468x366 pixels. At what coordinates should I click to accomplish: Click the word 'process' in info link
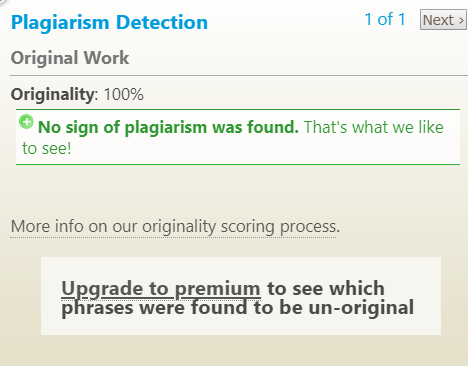tap(310, 227)
